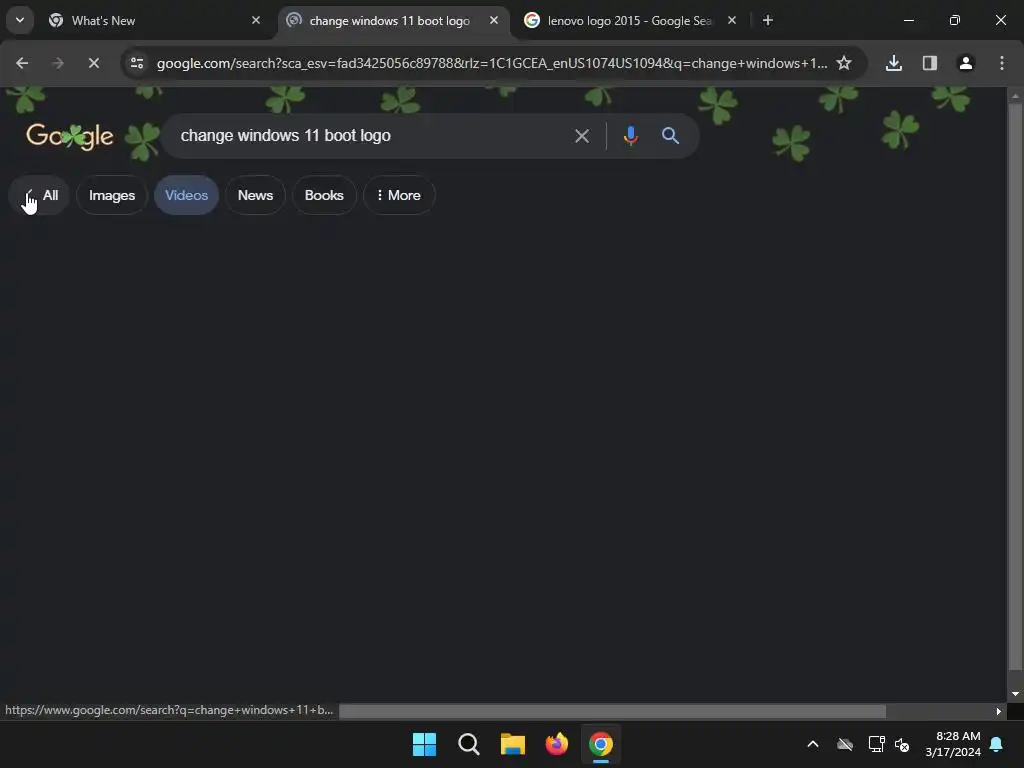Open Windows taskbar search

pos(468,744)
